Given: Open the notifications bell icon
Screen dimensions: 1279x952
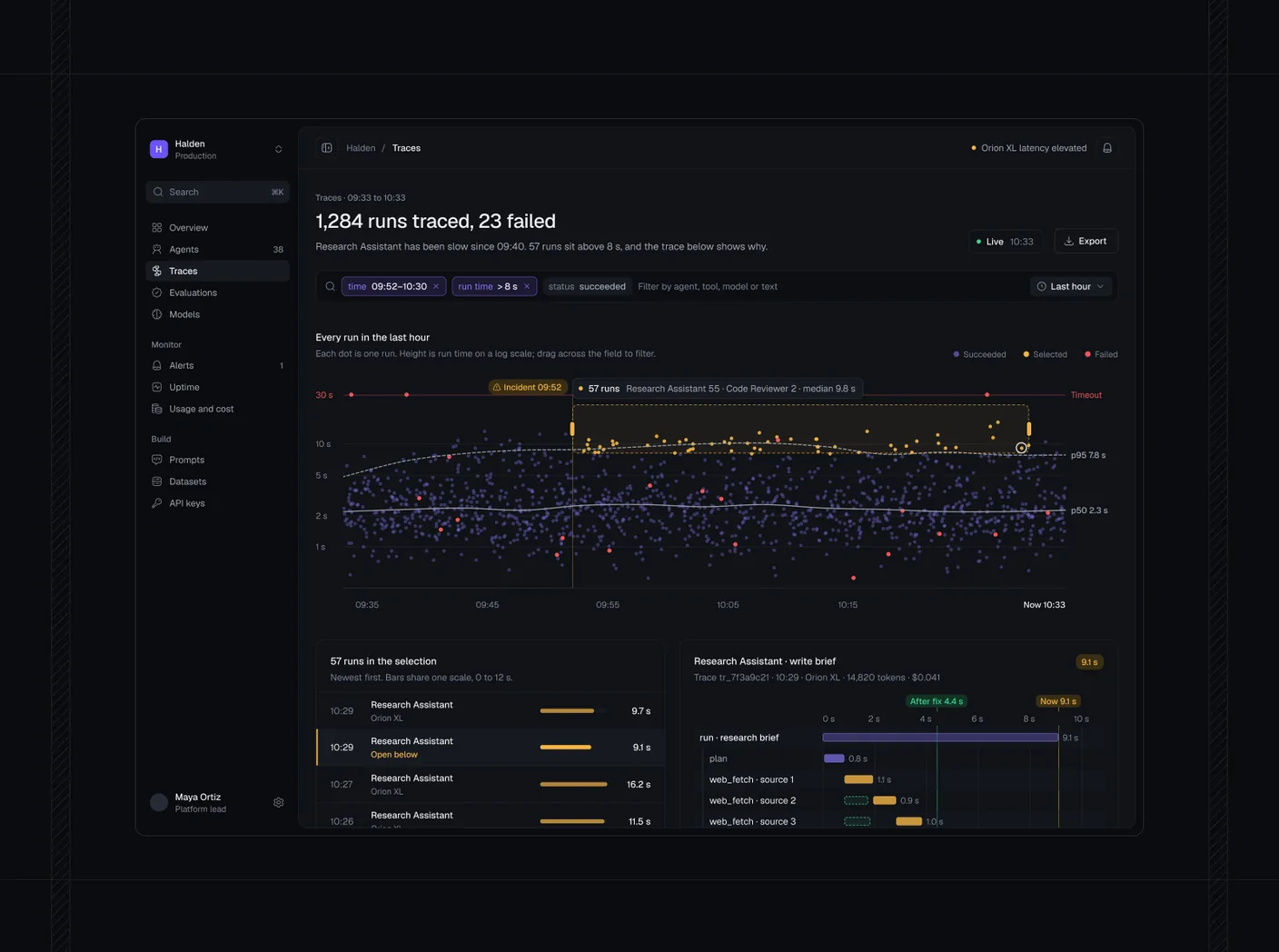Looking at the screenshot, I should tap(1107, 148).
